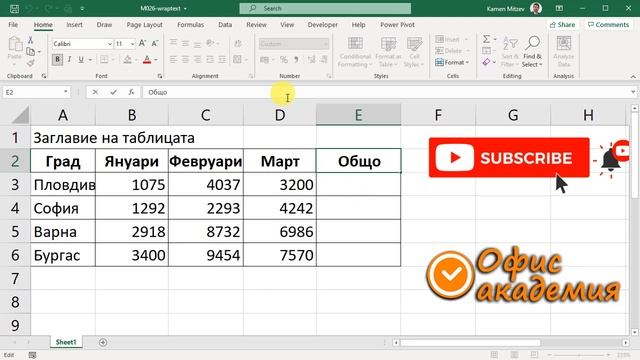Click the Fill Color bucket icon

pyautogui.click(x=128, y=60)
